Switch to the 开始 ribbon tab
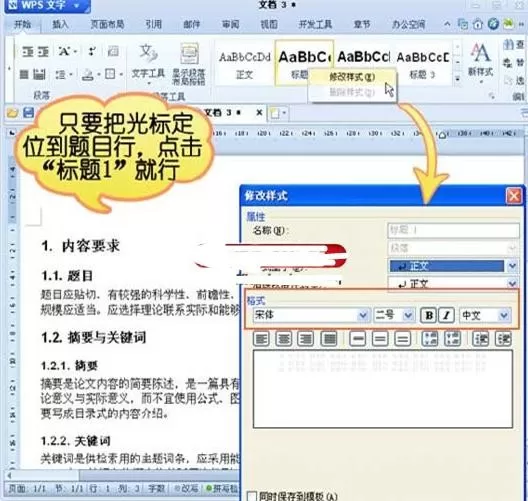 click(23, 24)
